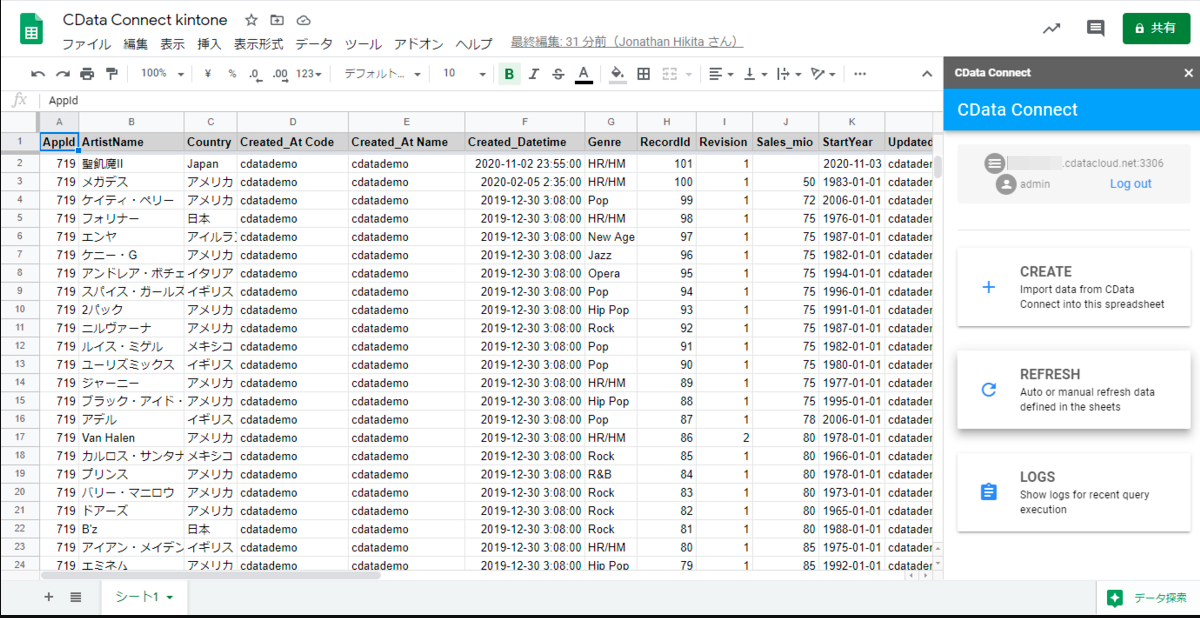Open horizontal align dropdown
The height and width of the screenshot is (618, 1200).
[720, 74]
